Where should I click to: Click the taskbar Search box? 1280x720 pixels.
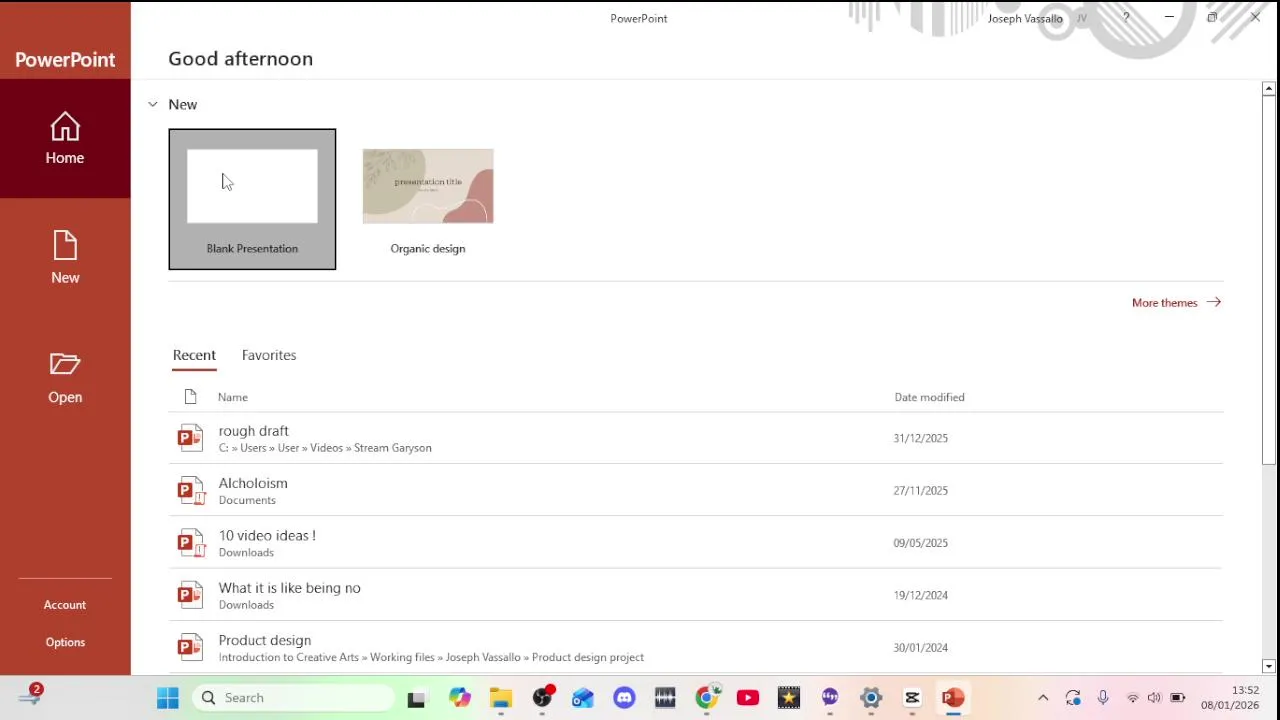click(x=294, y=698)
